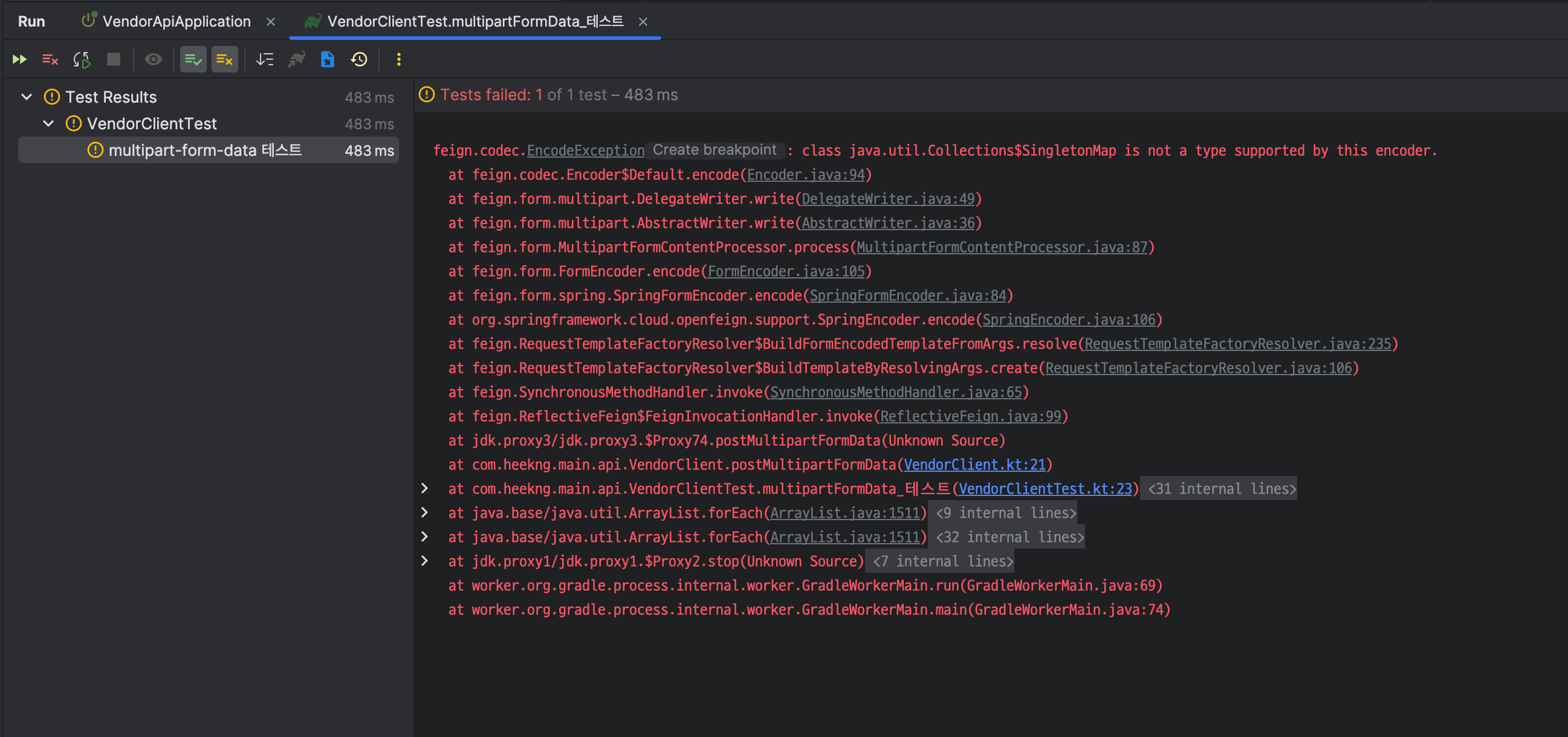
Task: Open the More options vertical dots
Action: pyautogui.click(x=399, y=60)
